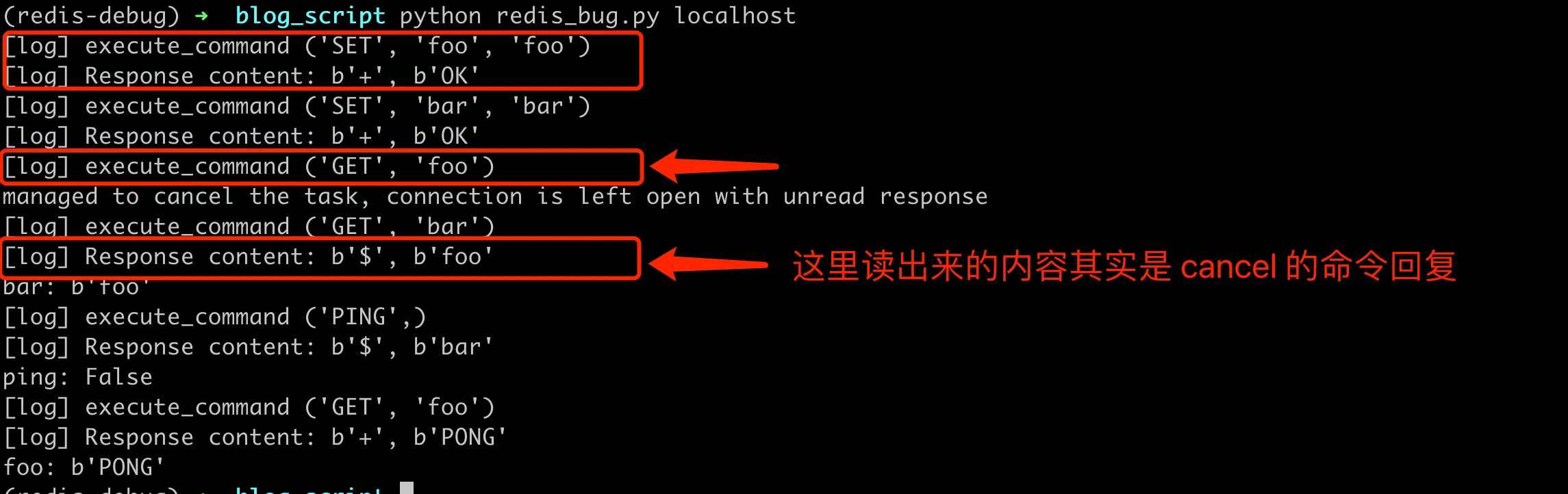
Task: Click the red arrow beside Response b'foo'
Action: click(709, 264)
